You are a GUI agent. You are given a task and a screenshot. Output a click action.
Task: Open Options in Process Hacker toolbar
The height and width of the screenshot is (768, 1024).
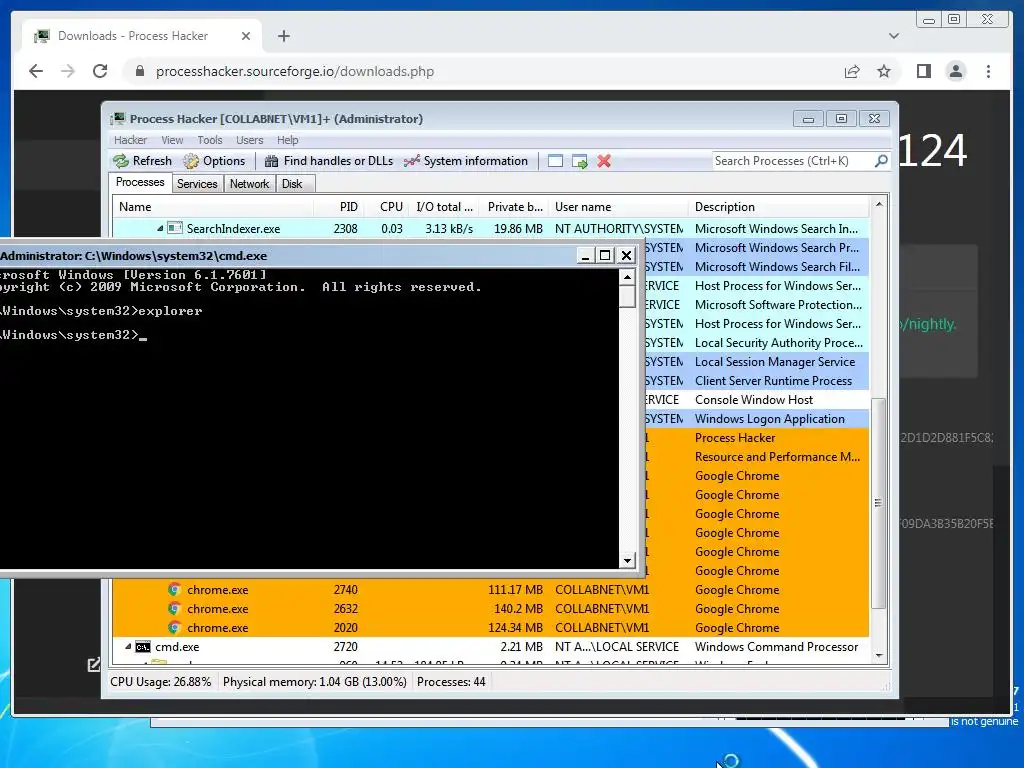[x=214, y=161]
